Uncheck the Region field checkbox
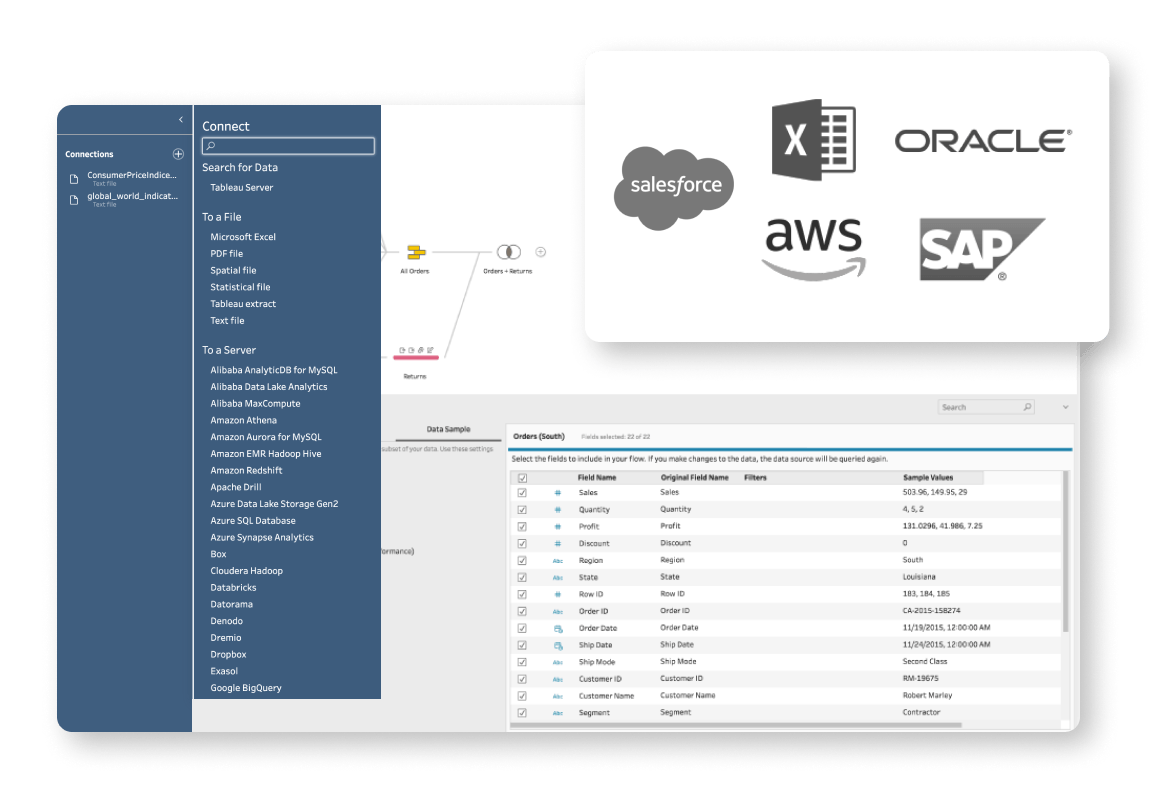The width and height of the screenshot is (1170, 801). point(522,561)
